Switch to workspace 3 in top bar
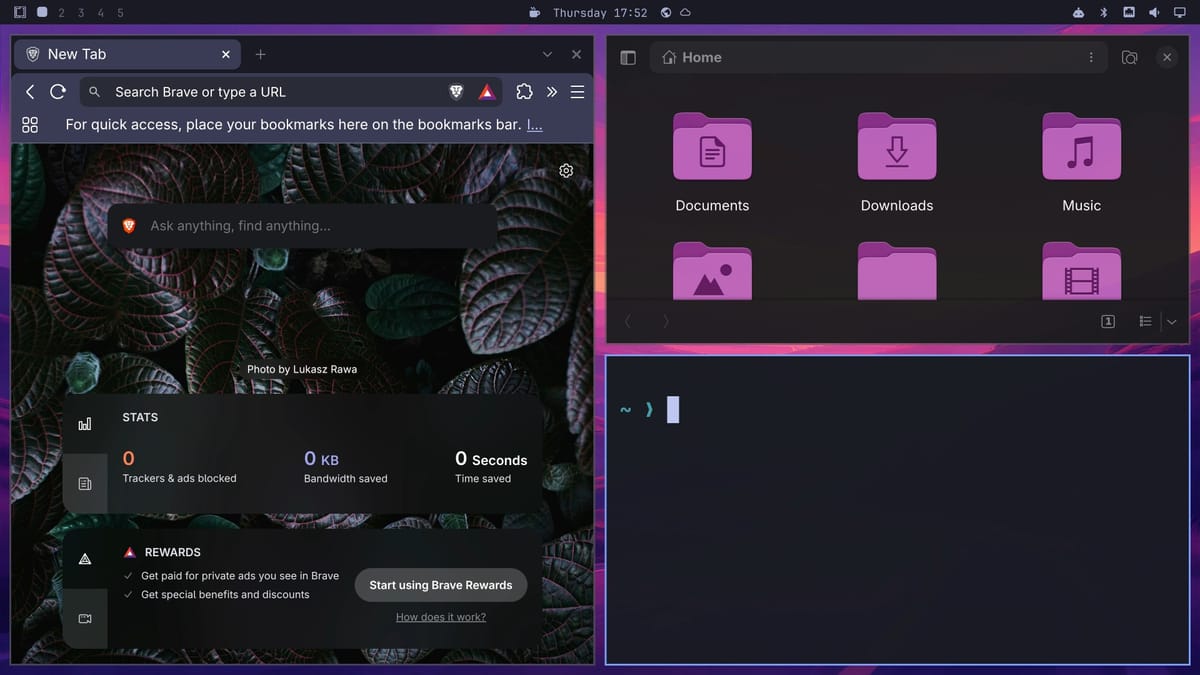The height and width of the screenshot is (675, 1200). pos(81,13)
